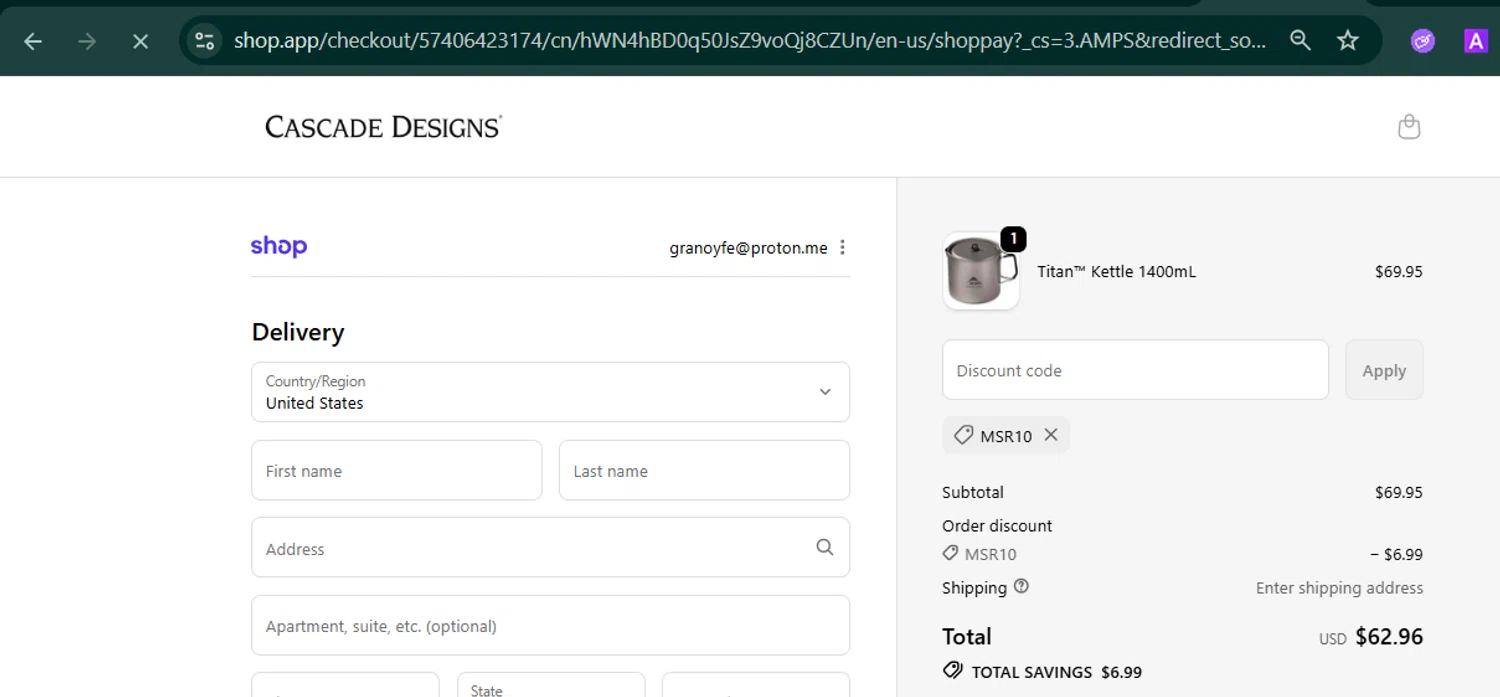Stop loading the page
The image size is (1500, 697).
pos(141,41)
